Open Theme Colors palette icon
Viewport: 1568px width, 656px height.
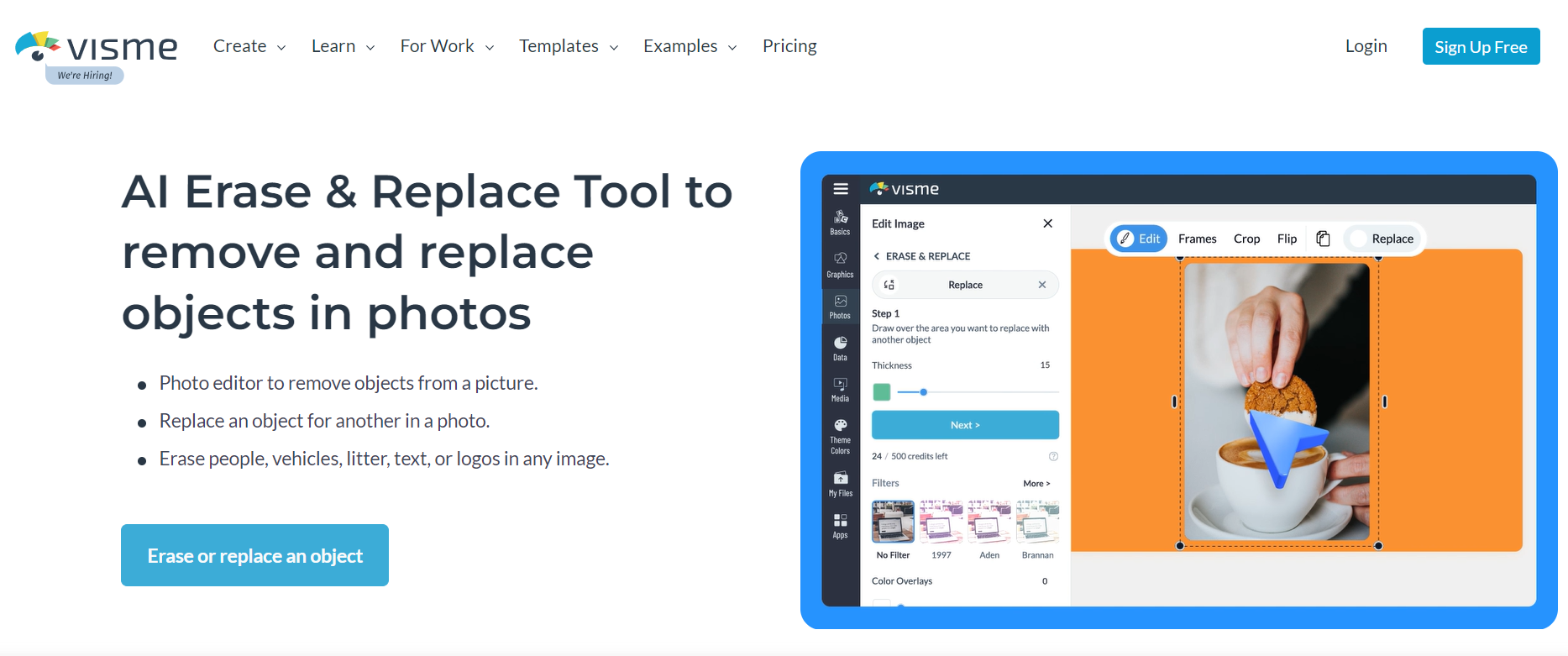coord(840,436)
